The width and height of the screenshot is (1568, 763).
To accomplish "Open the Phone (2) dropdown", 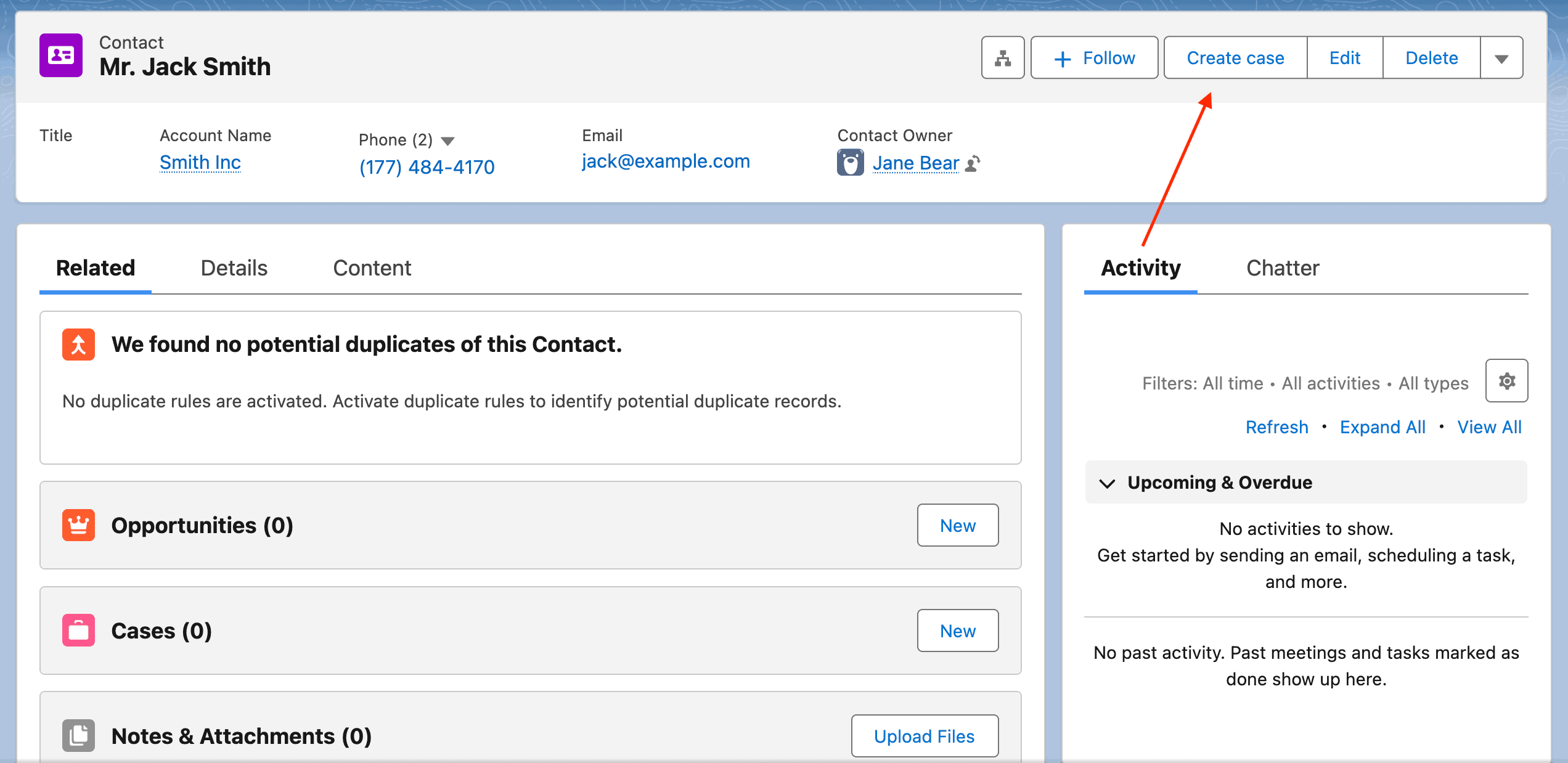I will 447,140.
